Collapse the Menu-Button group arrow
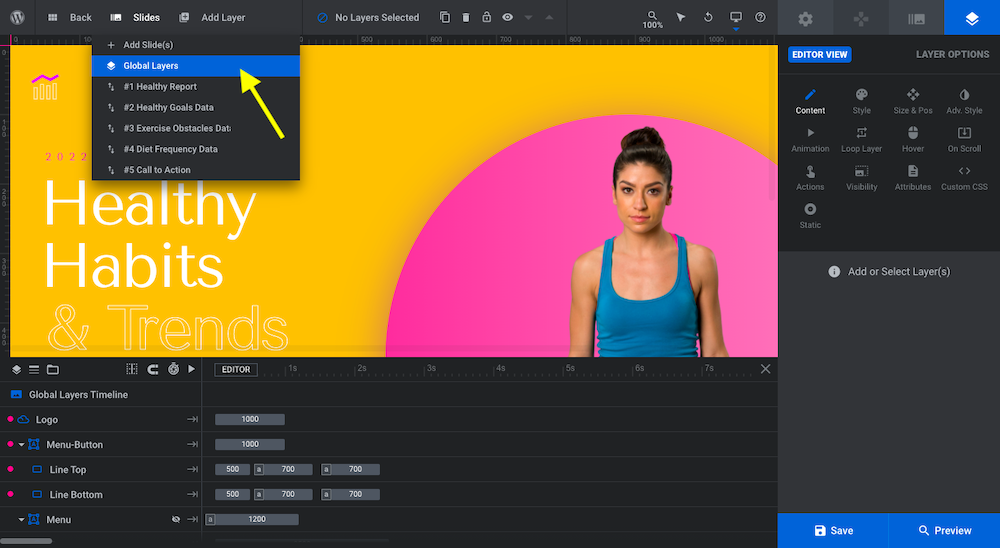 [21, 445]
